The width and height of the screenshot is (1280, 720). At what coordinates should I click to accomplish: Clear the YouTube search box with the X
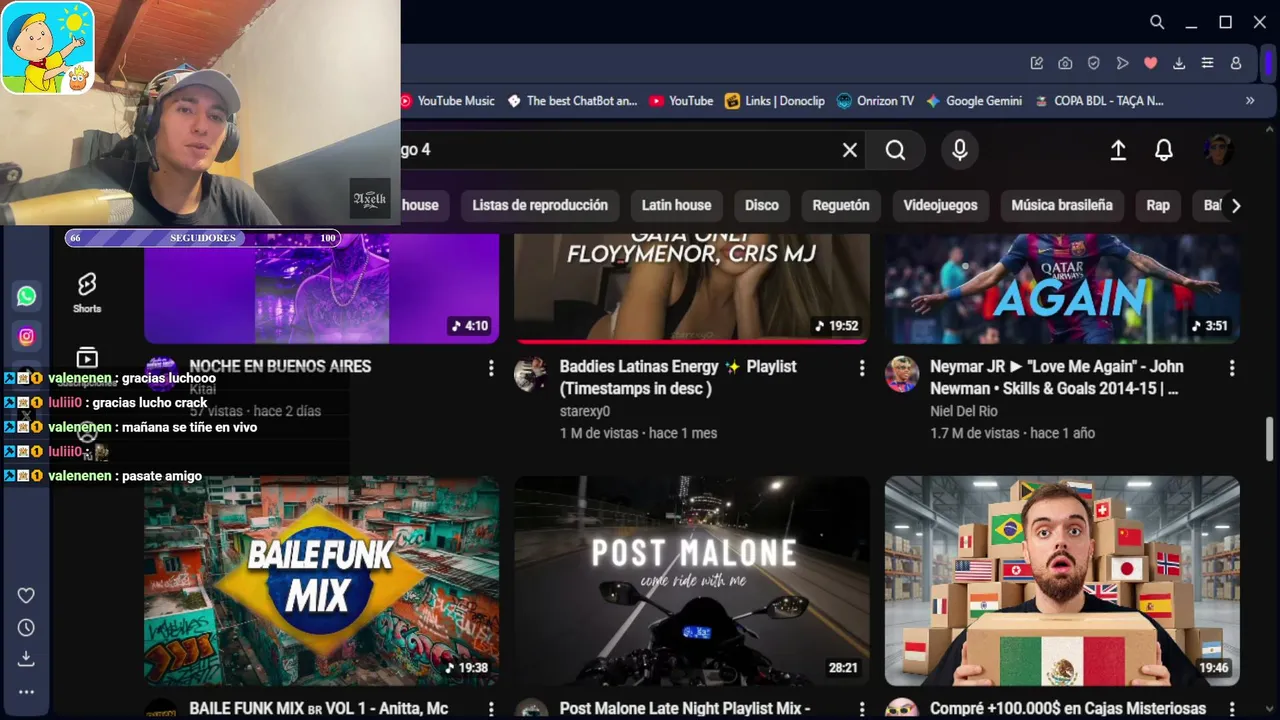[850, 150]
